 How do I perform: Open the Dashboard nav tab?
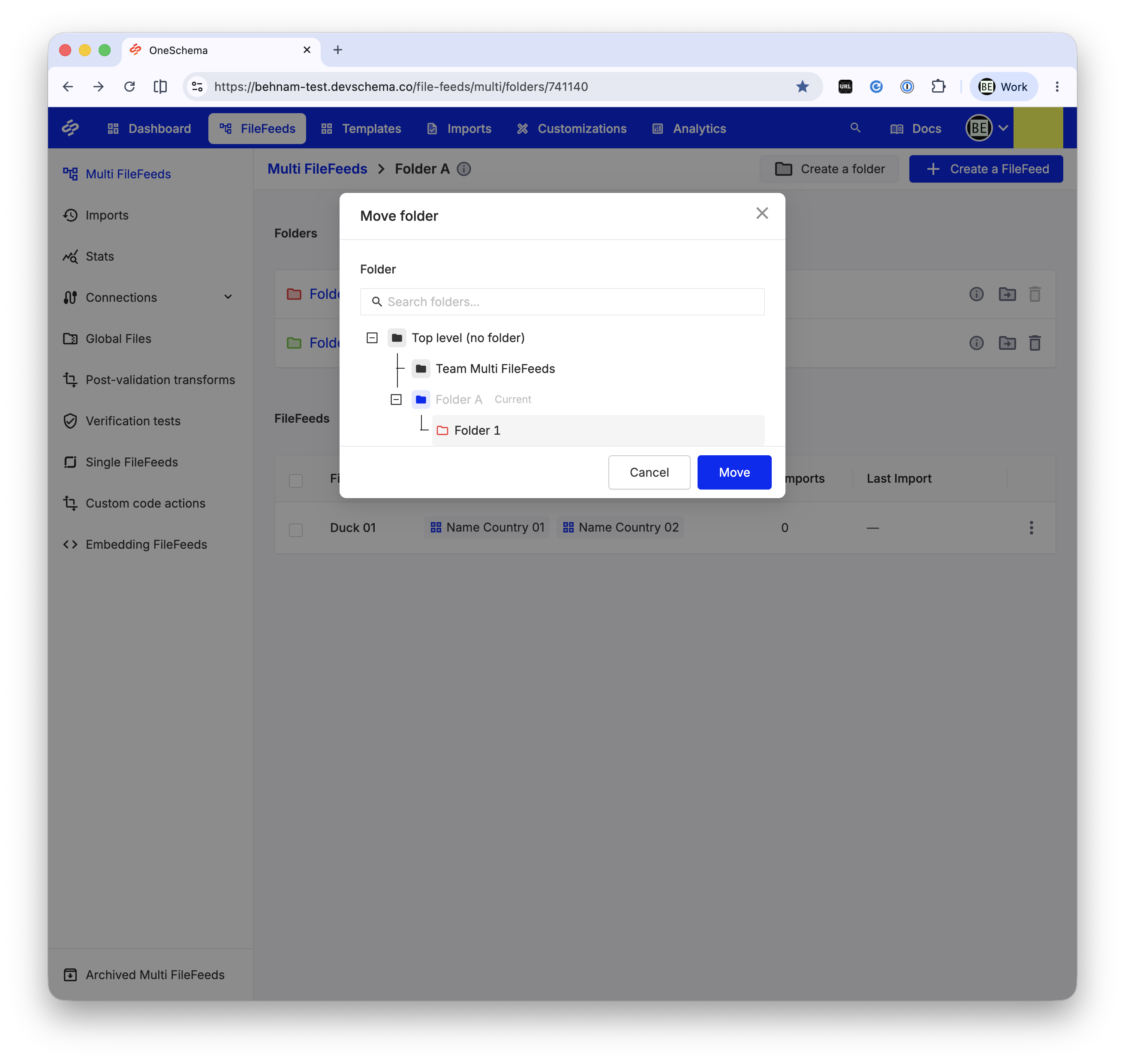[x=149, y=129]
